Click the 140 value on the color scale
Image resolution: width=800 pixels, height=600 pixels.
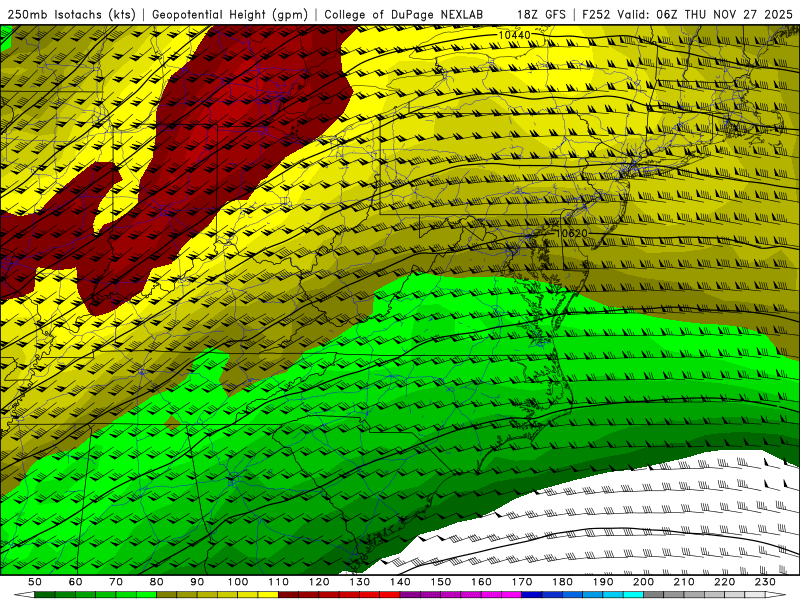coord(400,582)
